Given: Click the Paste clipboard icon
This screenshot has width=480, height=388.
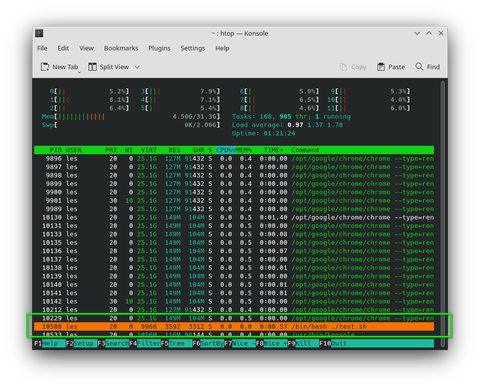Looking at the screenshot, I should pyautogui.click(x=381, y=67).
